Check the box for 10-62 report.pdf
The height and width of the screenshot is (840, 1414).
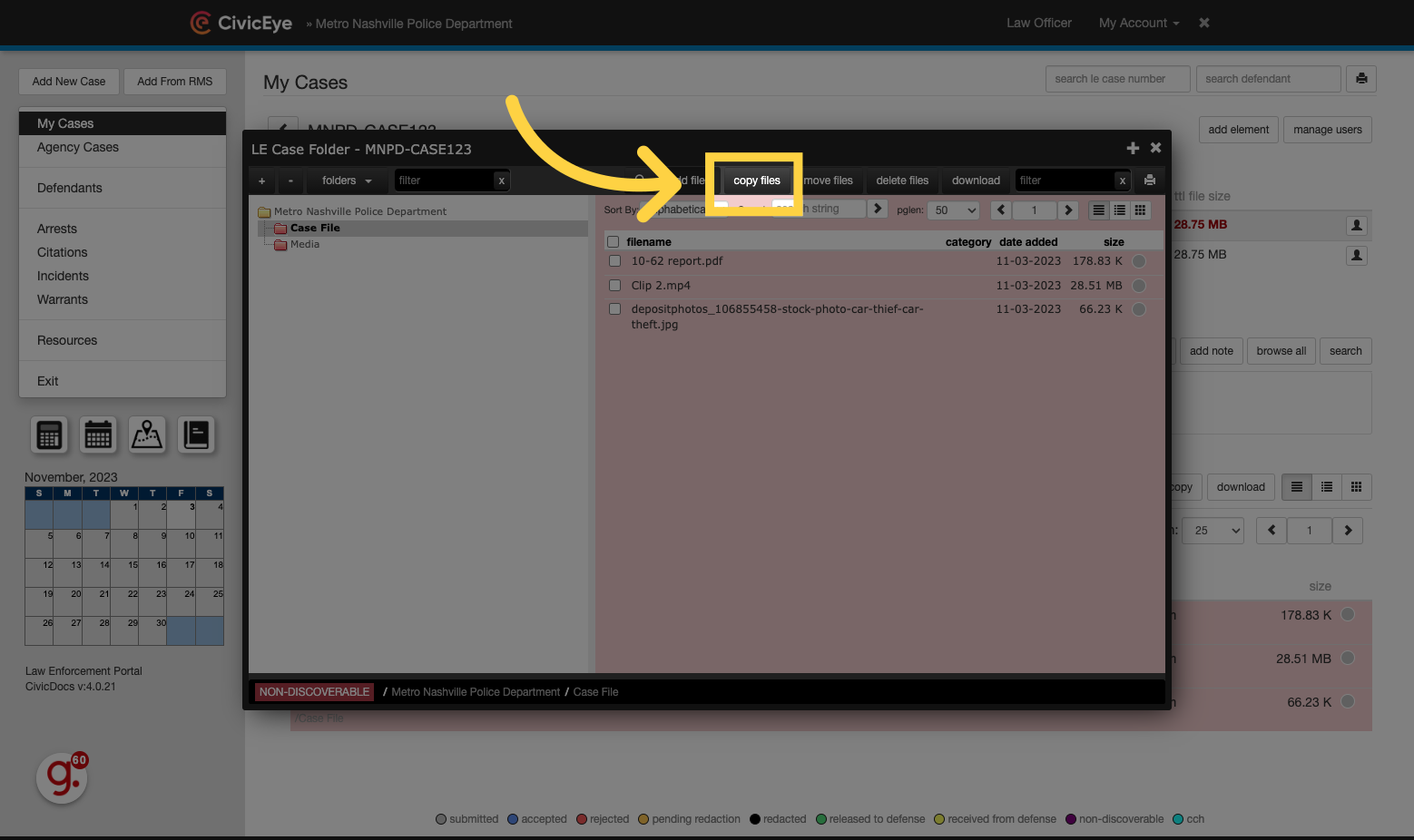click(614, 261)
